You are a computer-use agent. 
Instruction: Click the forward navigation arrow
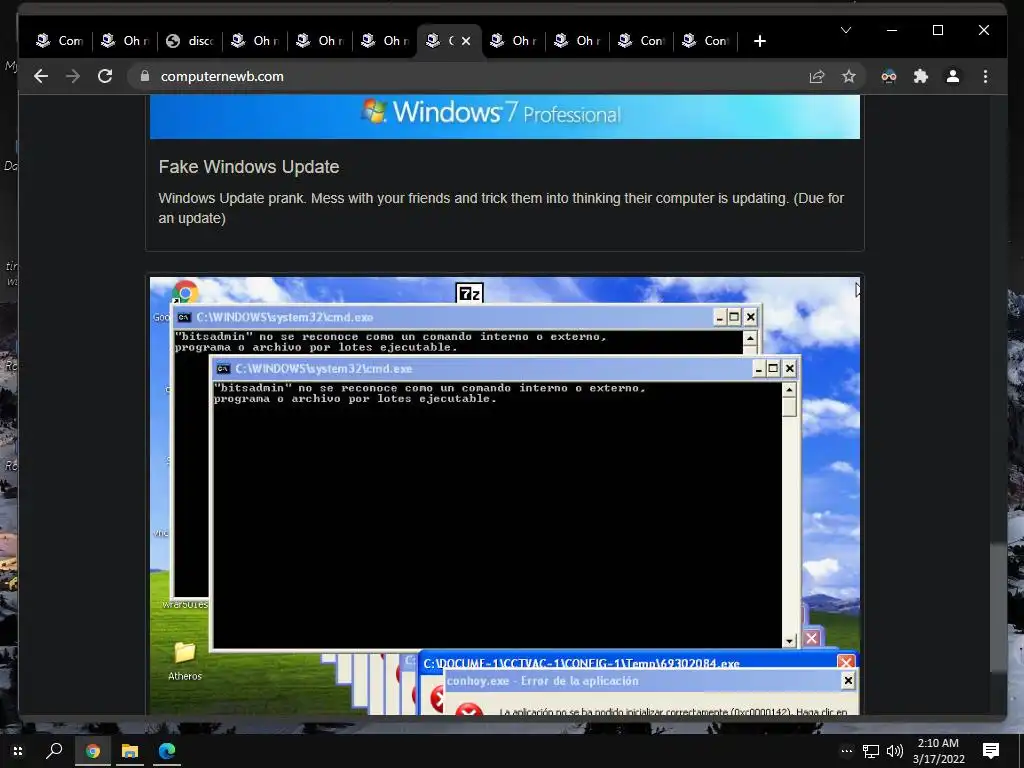[72, 76]
